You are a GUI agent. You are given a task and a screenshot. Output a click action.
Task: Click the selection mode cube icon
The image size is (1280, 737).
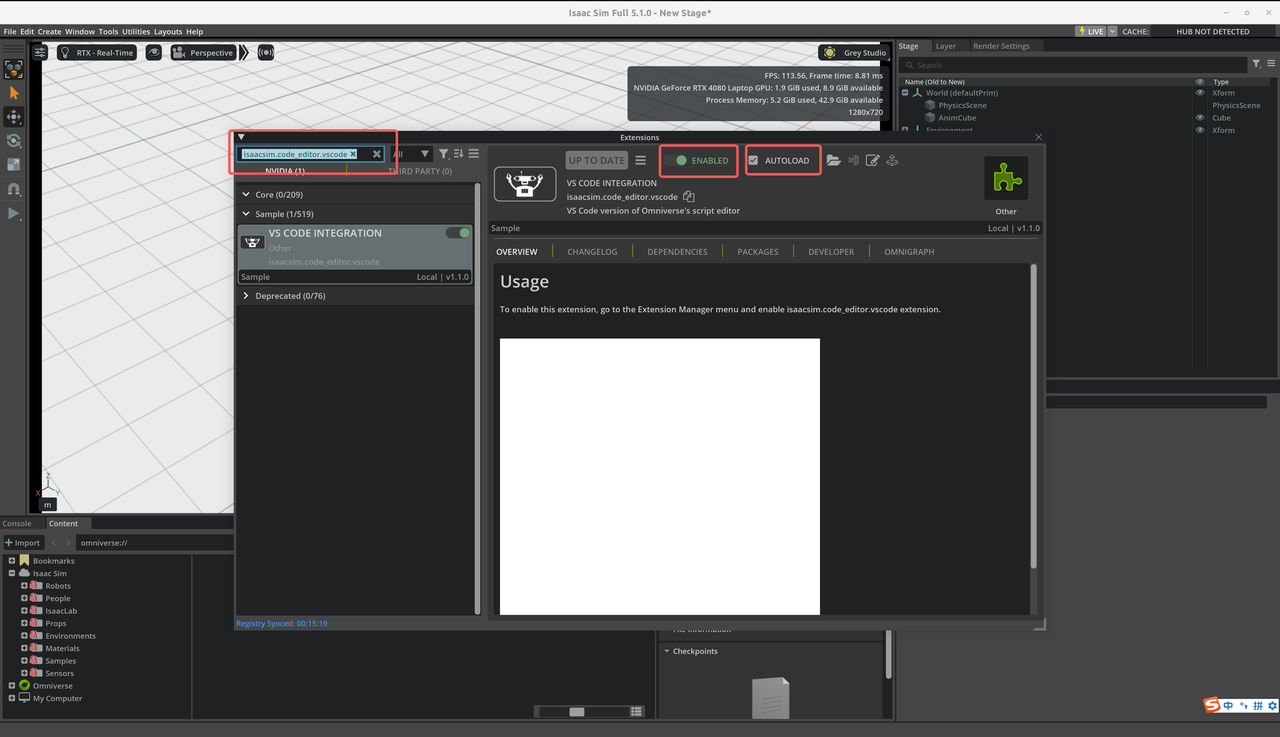[14, 69]
